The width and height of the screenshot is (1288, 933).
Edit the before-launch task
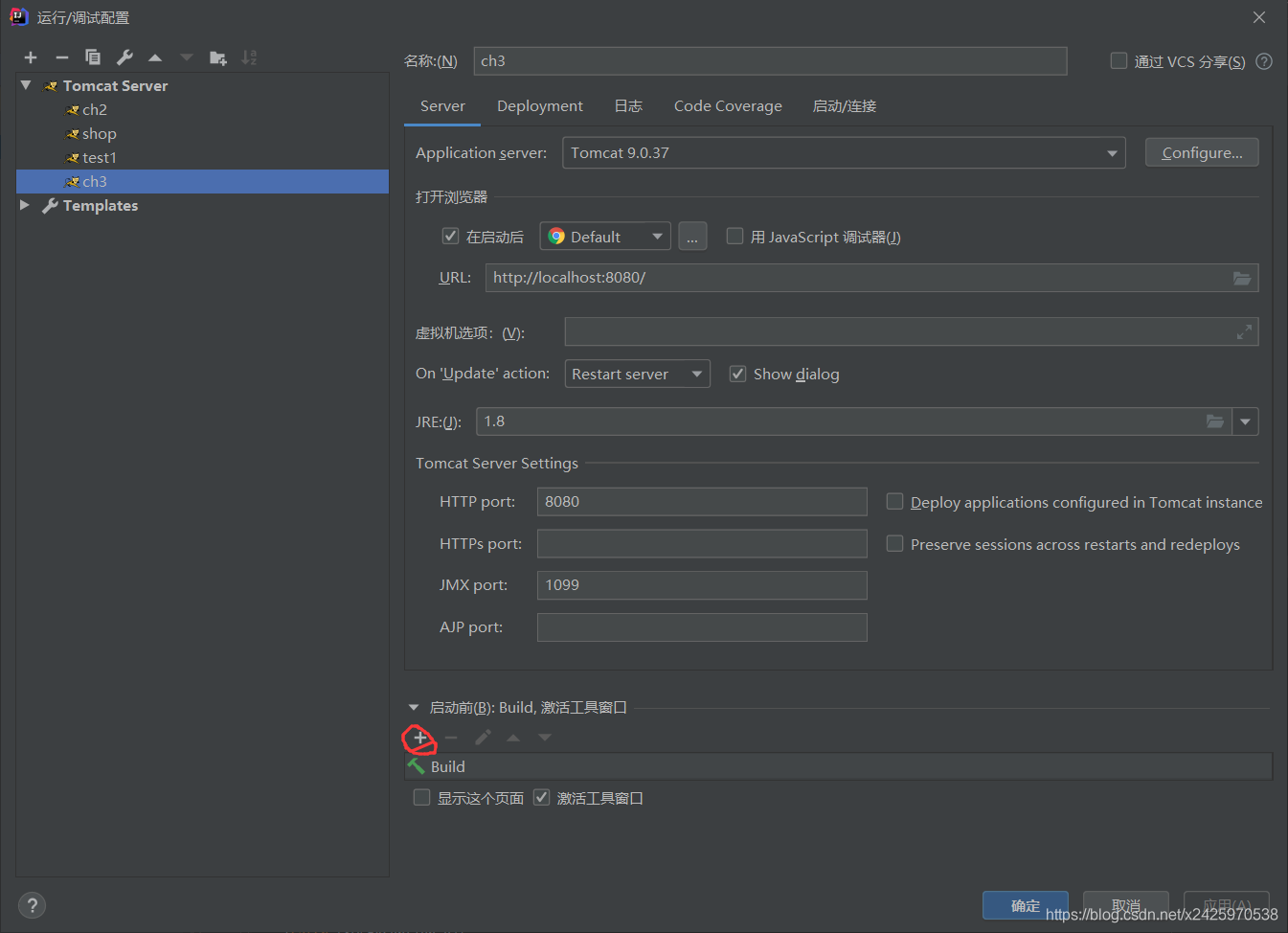pyautogui.click(x=483, y=738)
